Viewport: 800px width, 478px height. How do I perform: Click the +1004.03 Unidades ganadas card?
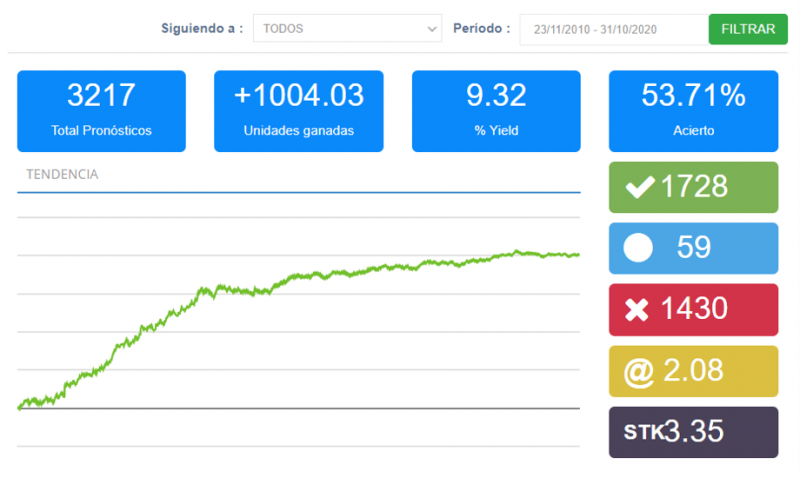coord(298,111)
